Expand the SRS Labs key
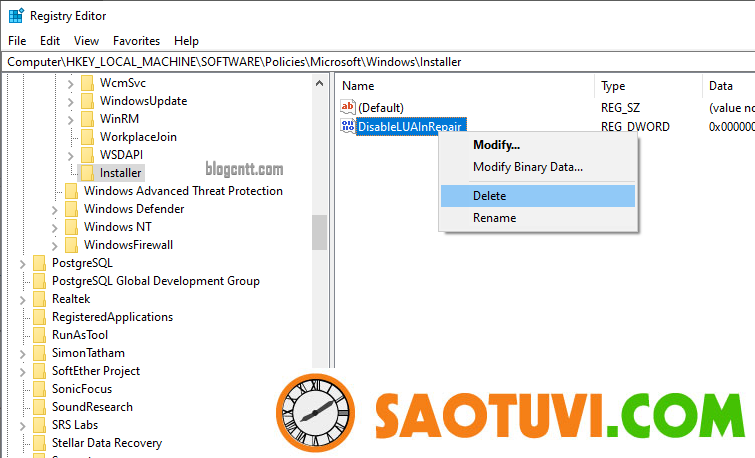This screenshot has height=458, width=755. click(22, 426)
